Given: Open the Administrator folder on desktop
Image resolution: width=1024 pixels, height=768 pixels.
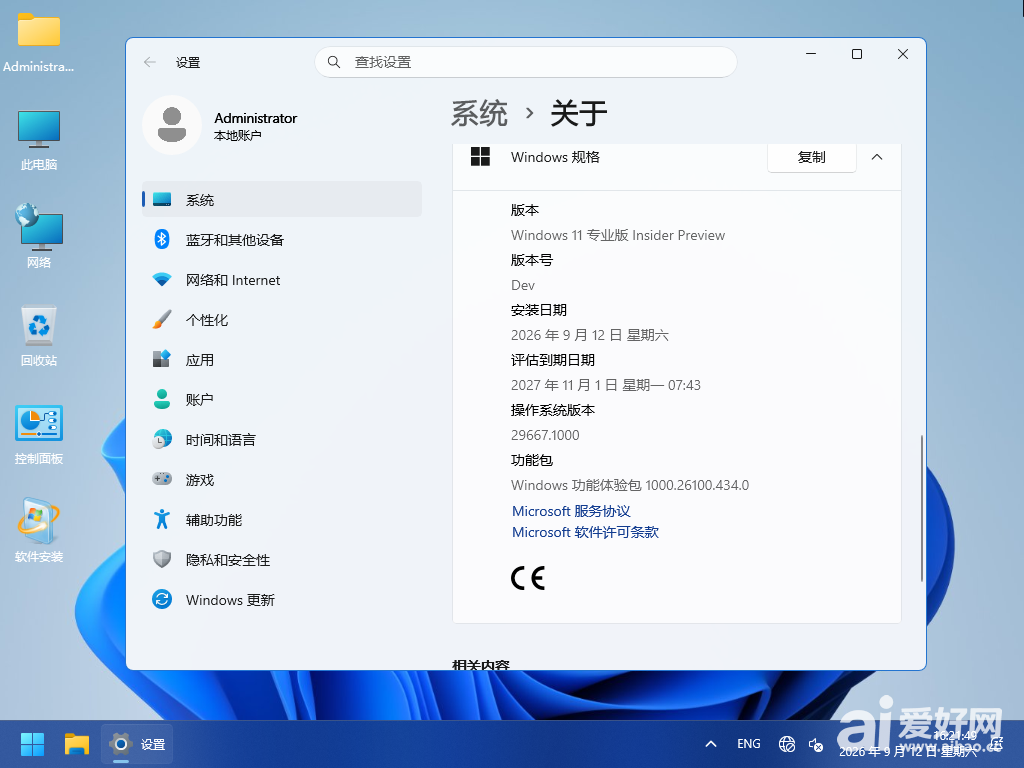Looking at the screenshot, I should (x=39, y=44).
